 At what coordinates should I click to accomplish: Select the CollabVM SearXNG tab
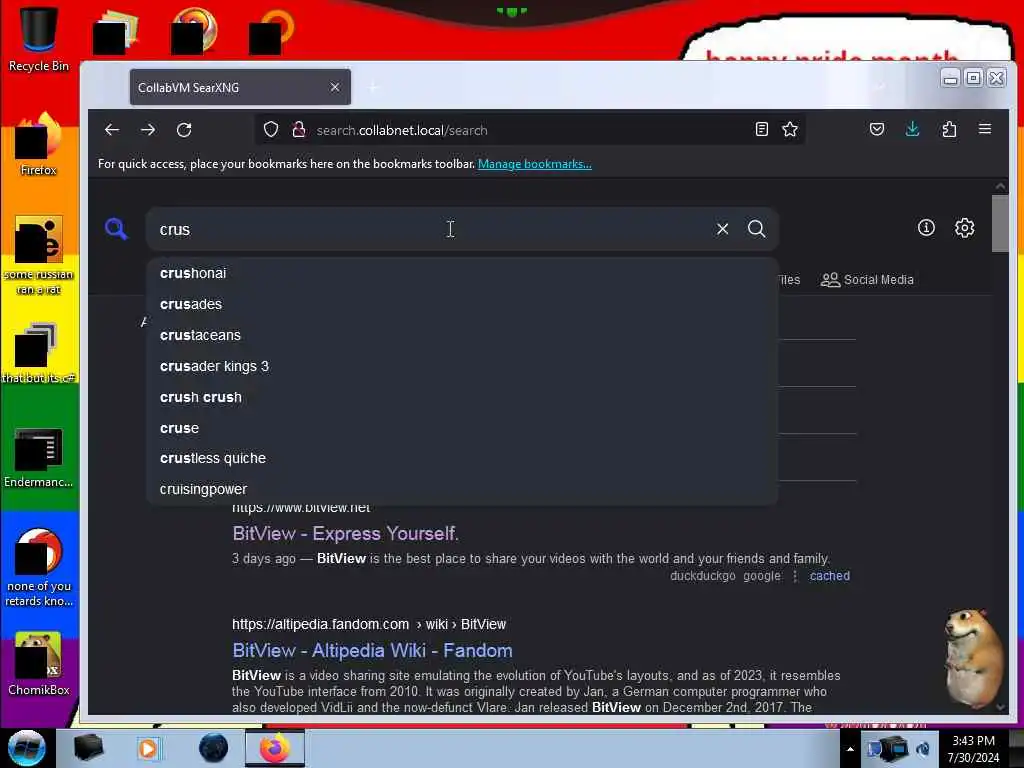tap(240, 87)
